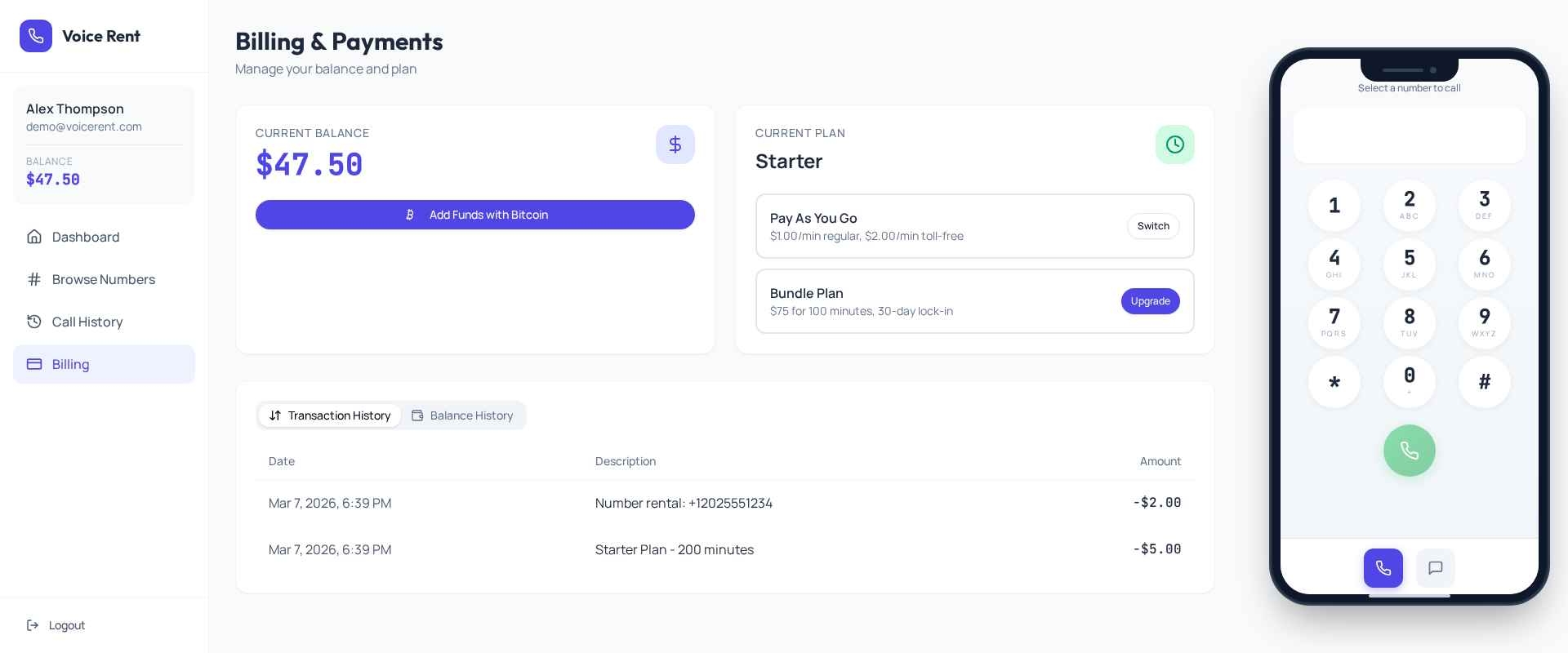The image size is (1568, 653).
Task: Go to Browse Numbers page
Action: (103, 279)
